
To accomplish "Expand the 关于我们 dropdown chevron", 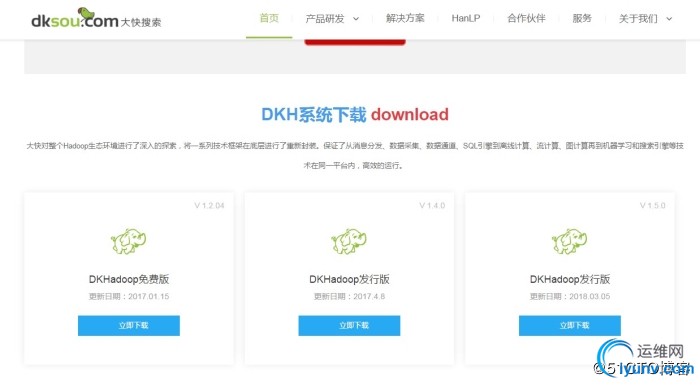I will pos(669,19).
